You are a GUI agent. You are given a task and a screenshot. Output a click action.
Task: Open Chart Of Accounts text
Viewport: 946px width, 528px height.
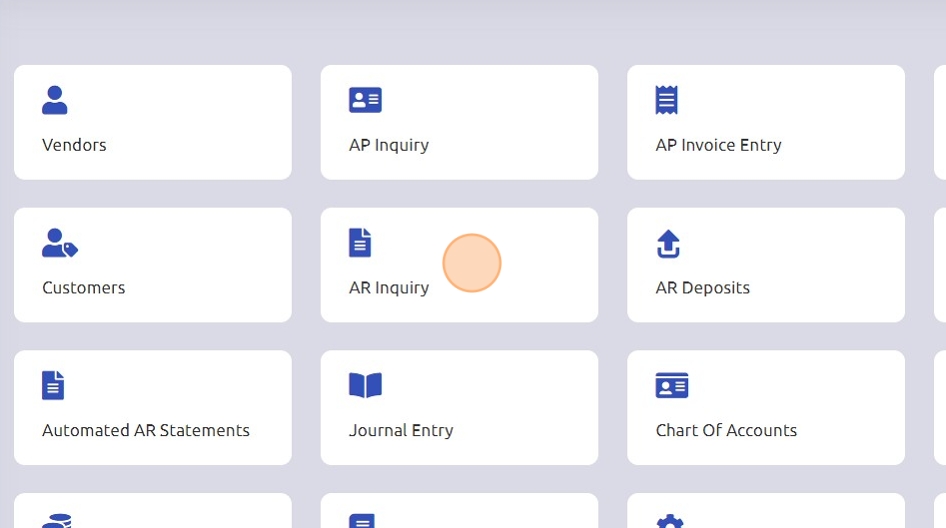(x=726, y=431)
